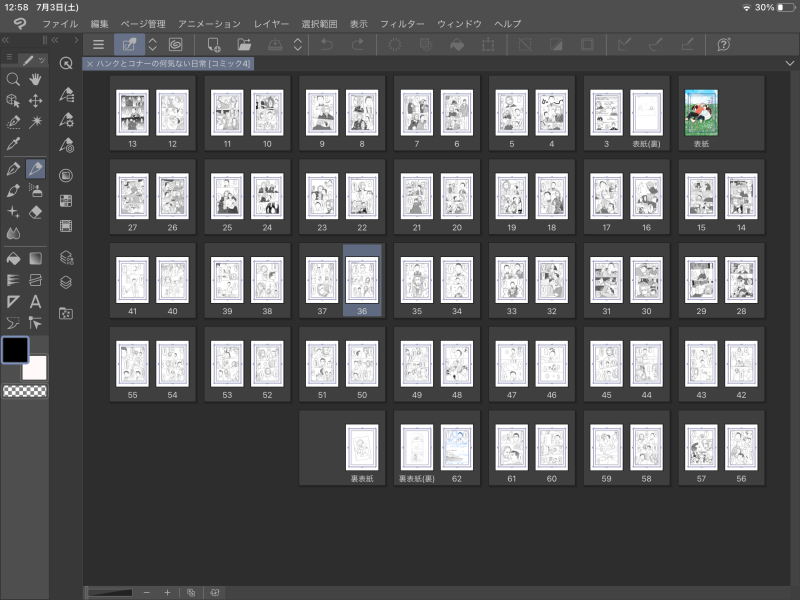Expand the arrows beside Clip Studio button
Image resolution: width=800 pixels, height=600 pixels.
coord(153,45)
